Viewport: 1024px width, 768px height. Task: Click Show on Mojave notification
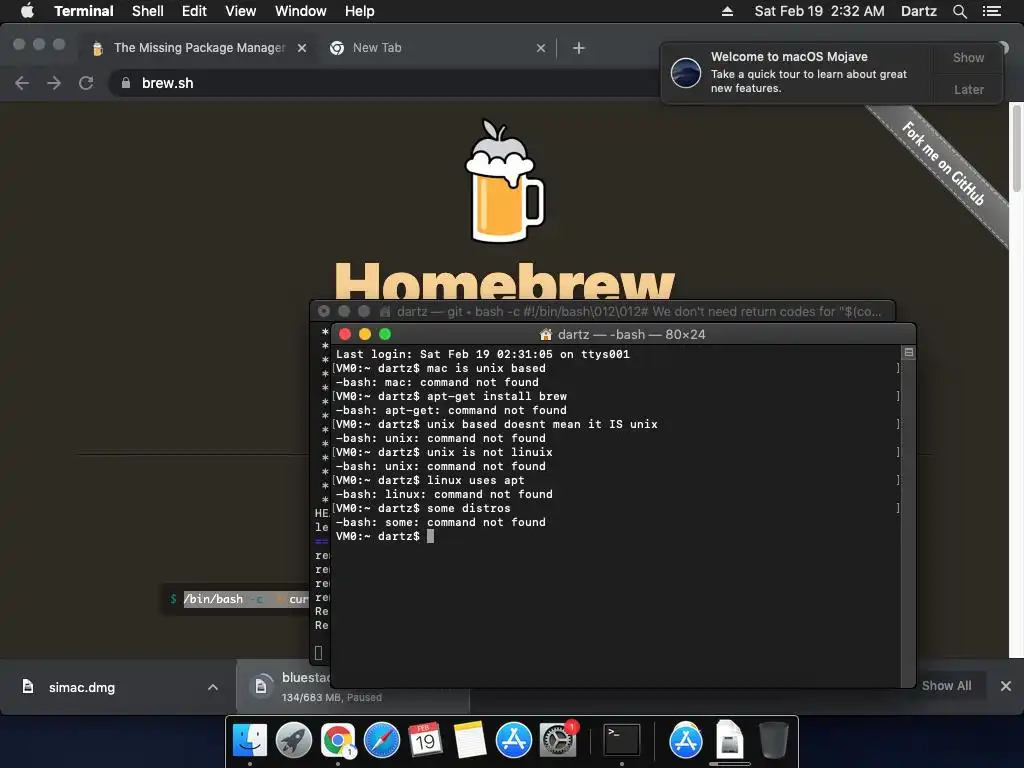click(x=968, y=57)
